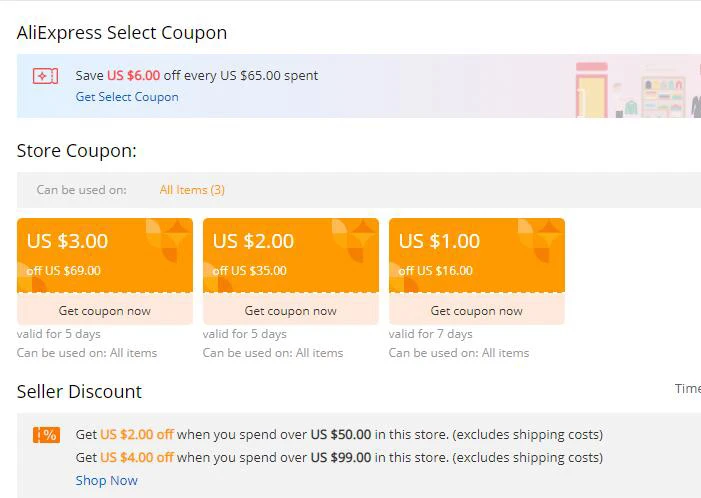
Task: Click the Select Coupon ticket icon
Action: (45, 76)
